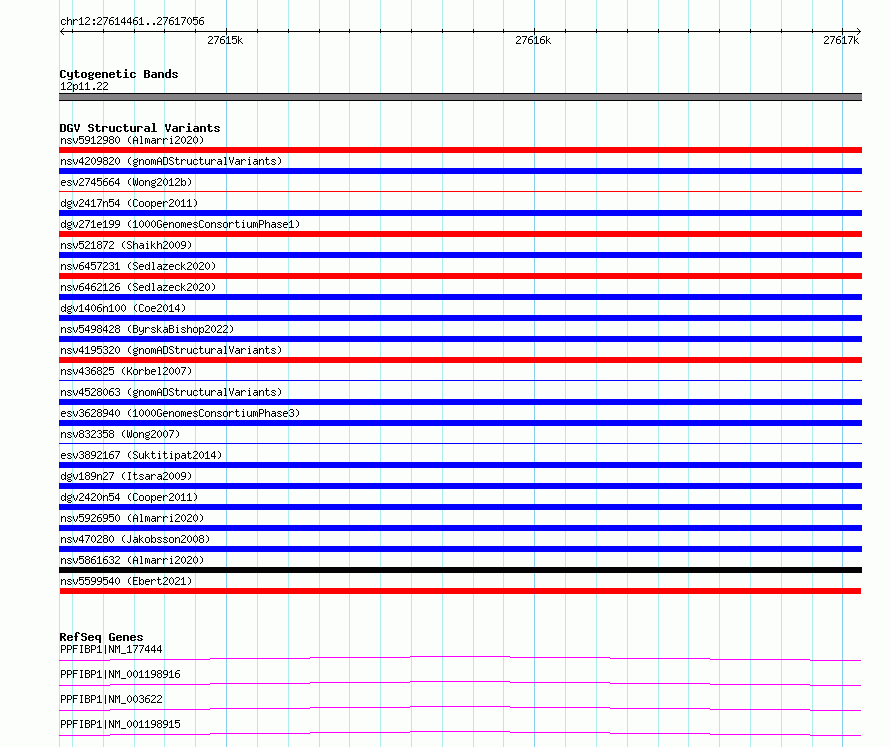Image resolution: width=890 pixels, height=747 pixels.
Task: Click the nsv6457231 (Sedlazeck2020) label
Action: [138, 266]
